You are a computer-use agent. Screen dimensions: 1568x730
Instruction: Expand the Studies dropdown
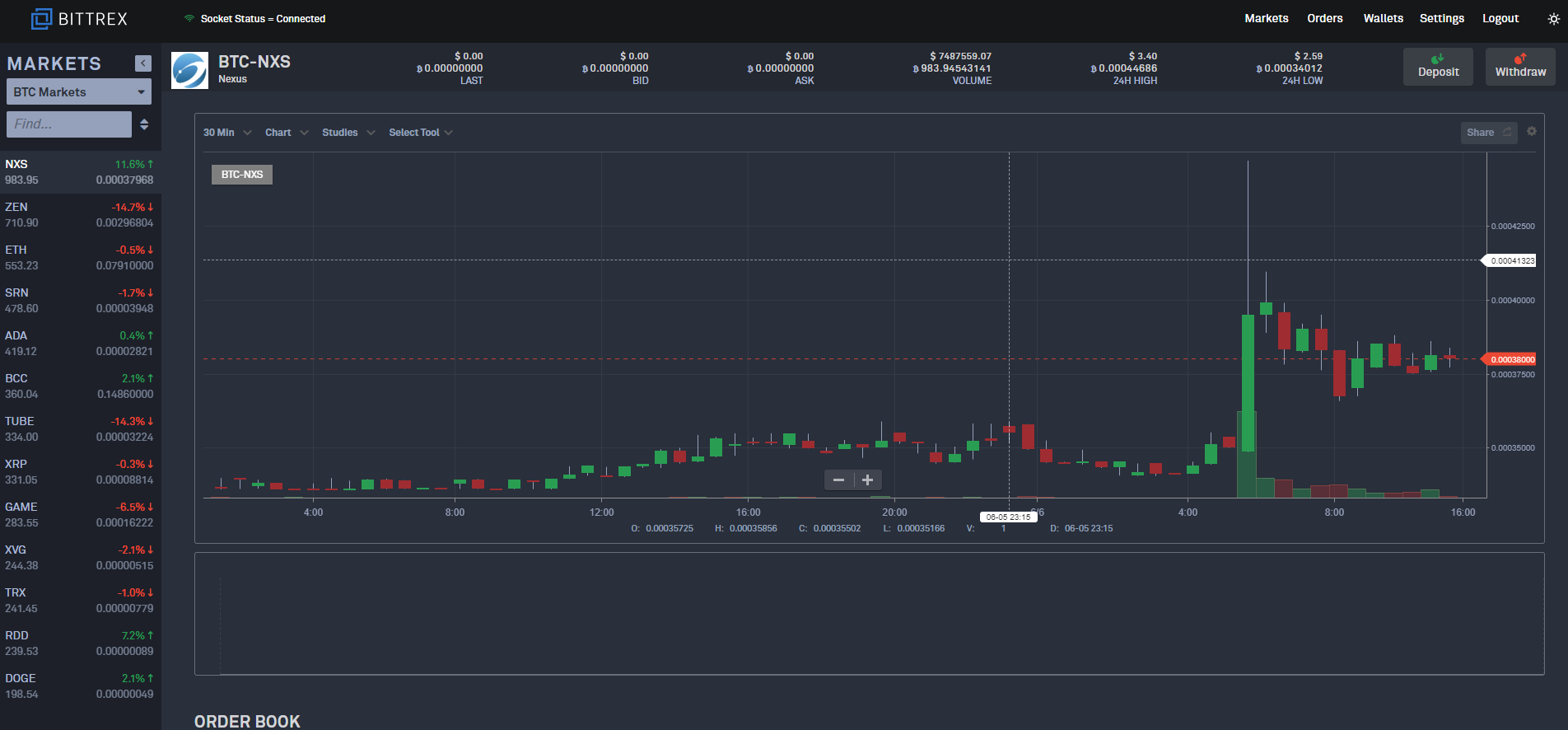[x=348, y=133]
